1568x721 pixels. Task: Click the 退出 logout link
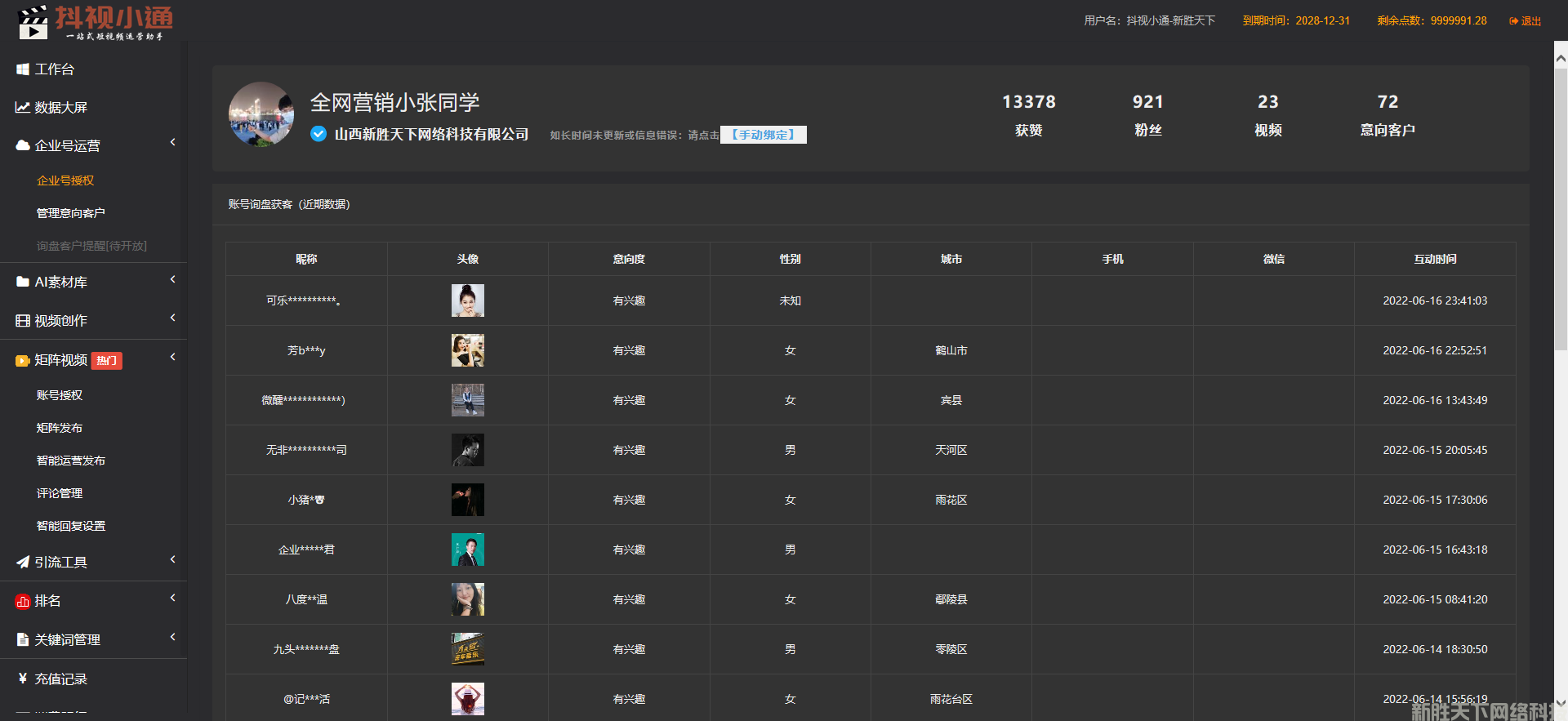[1525, 21]
